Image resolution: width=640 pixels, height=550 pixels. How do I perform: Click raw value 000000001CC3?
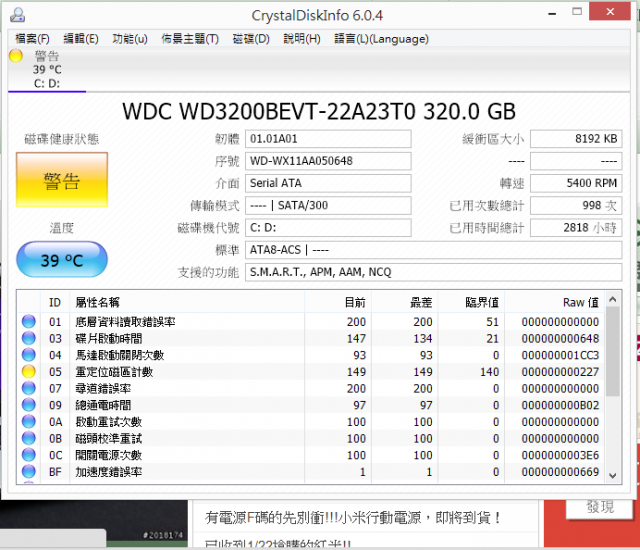[560, 355]
